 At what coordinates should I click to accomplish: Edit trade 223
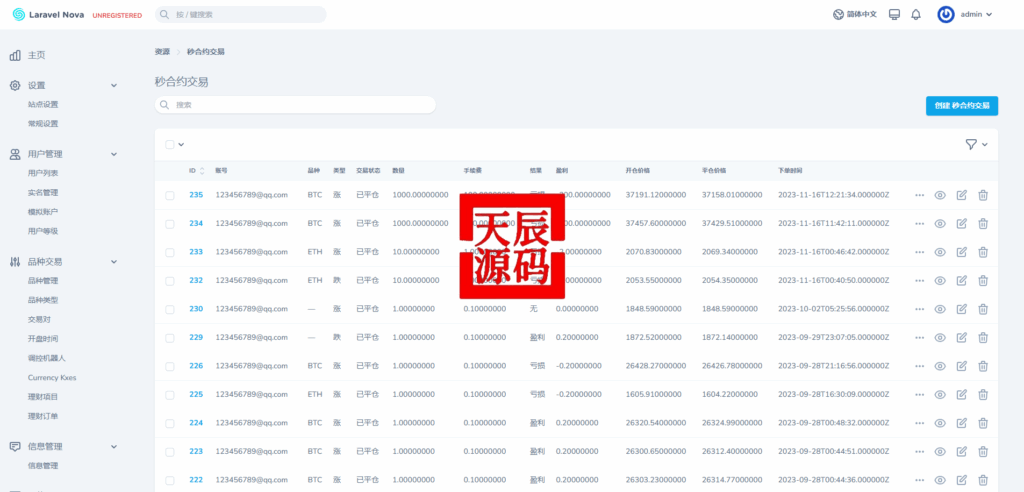pos(961,451)
